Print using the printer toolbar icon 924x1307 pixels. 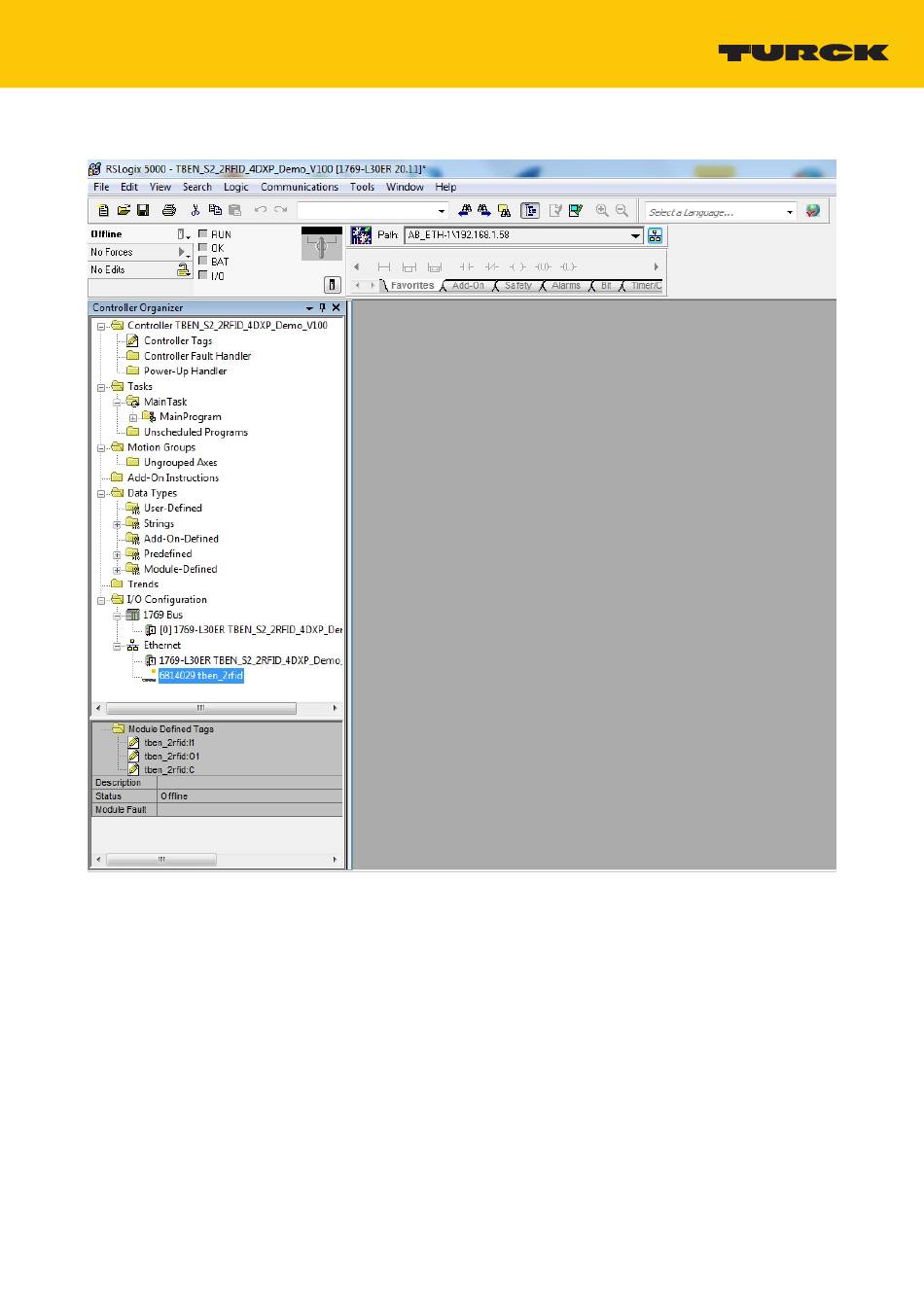click(x=169, y=210)
